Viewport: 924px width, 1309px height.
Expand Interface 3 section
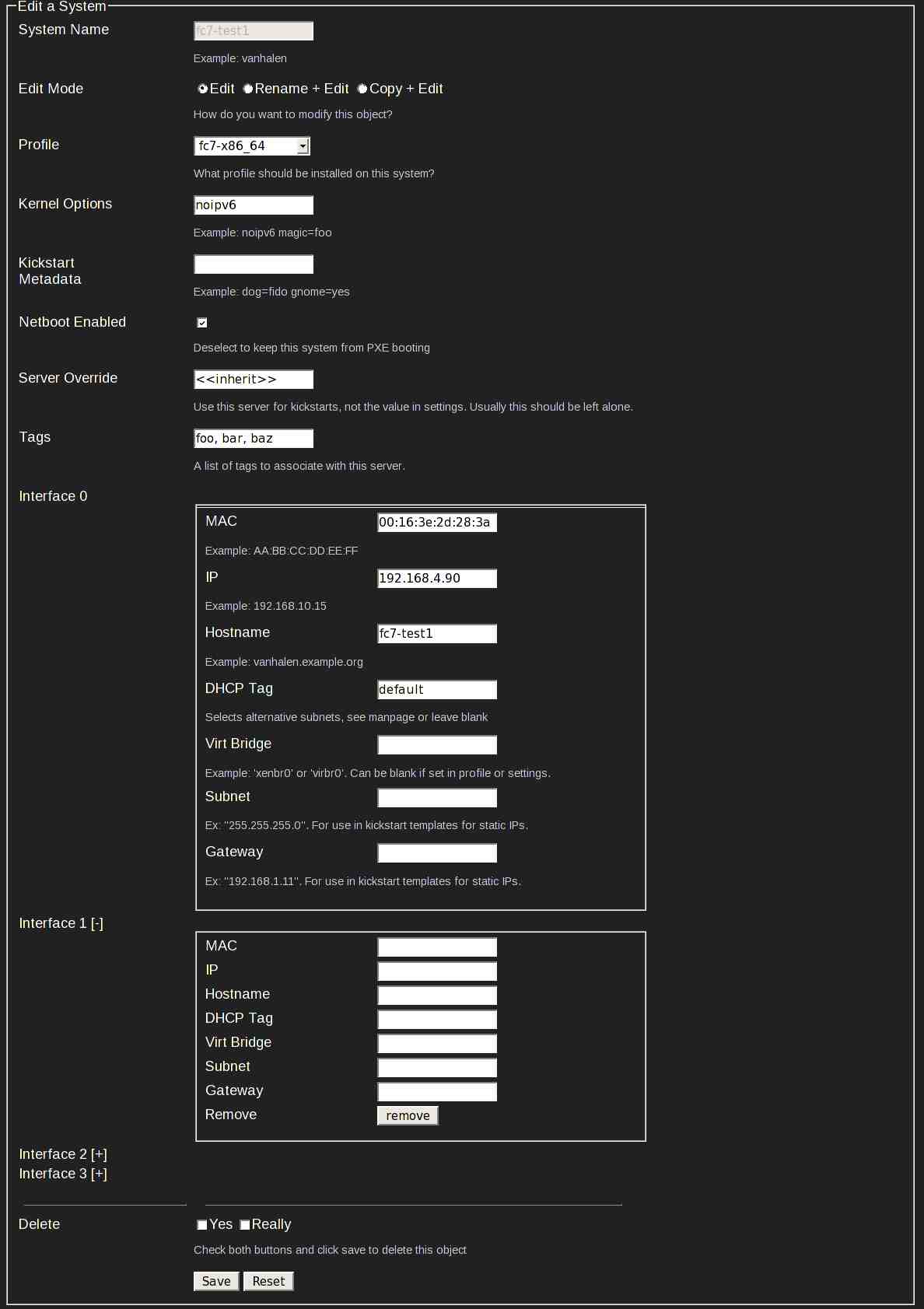tap(99, 1174)
